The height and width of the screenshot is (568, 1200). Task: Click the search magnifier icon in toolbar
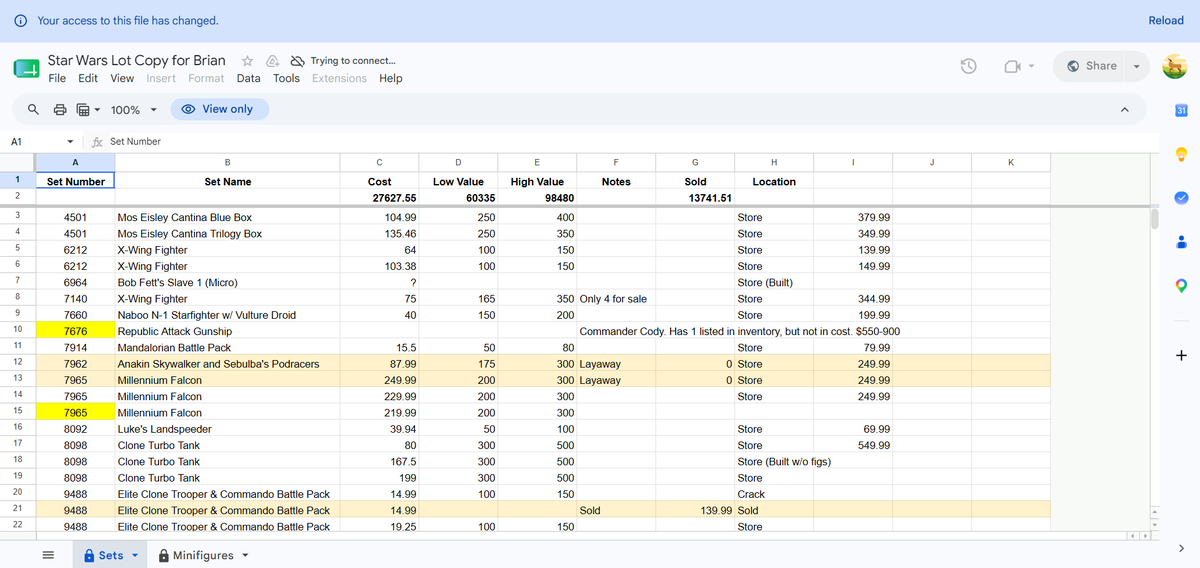(x=34, y=109)
